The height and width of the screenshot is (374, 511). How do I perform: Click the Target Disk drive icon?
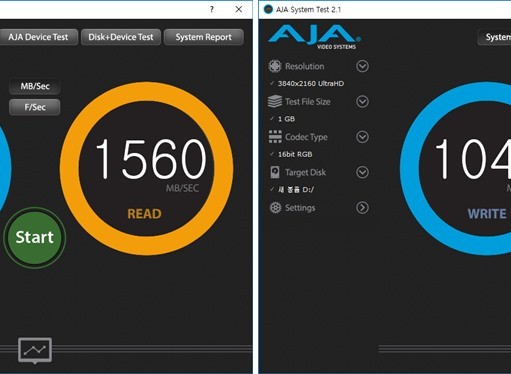[x=275, y=172]
